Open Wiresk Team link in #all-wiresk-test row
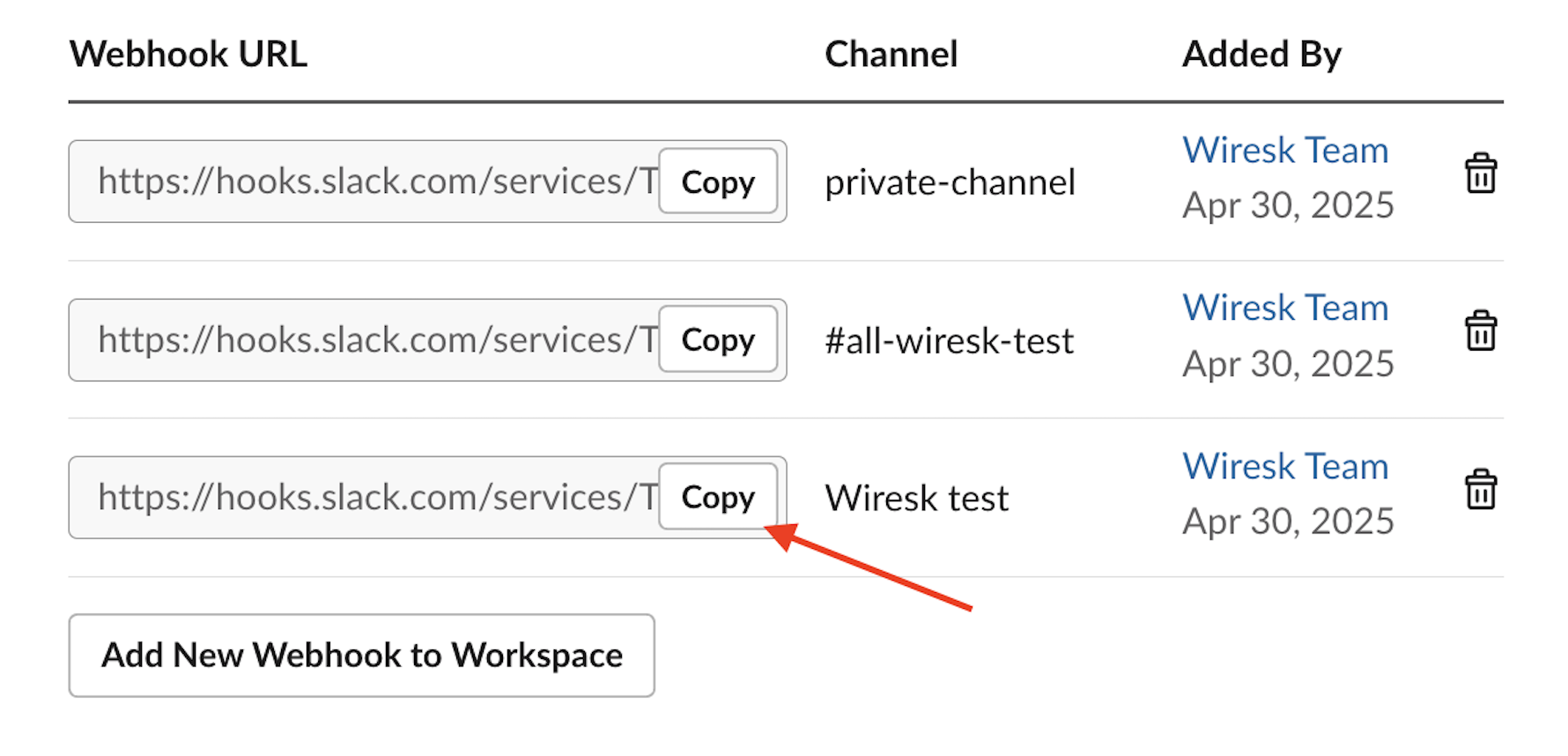 click(1285, 308)
